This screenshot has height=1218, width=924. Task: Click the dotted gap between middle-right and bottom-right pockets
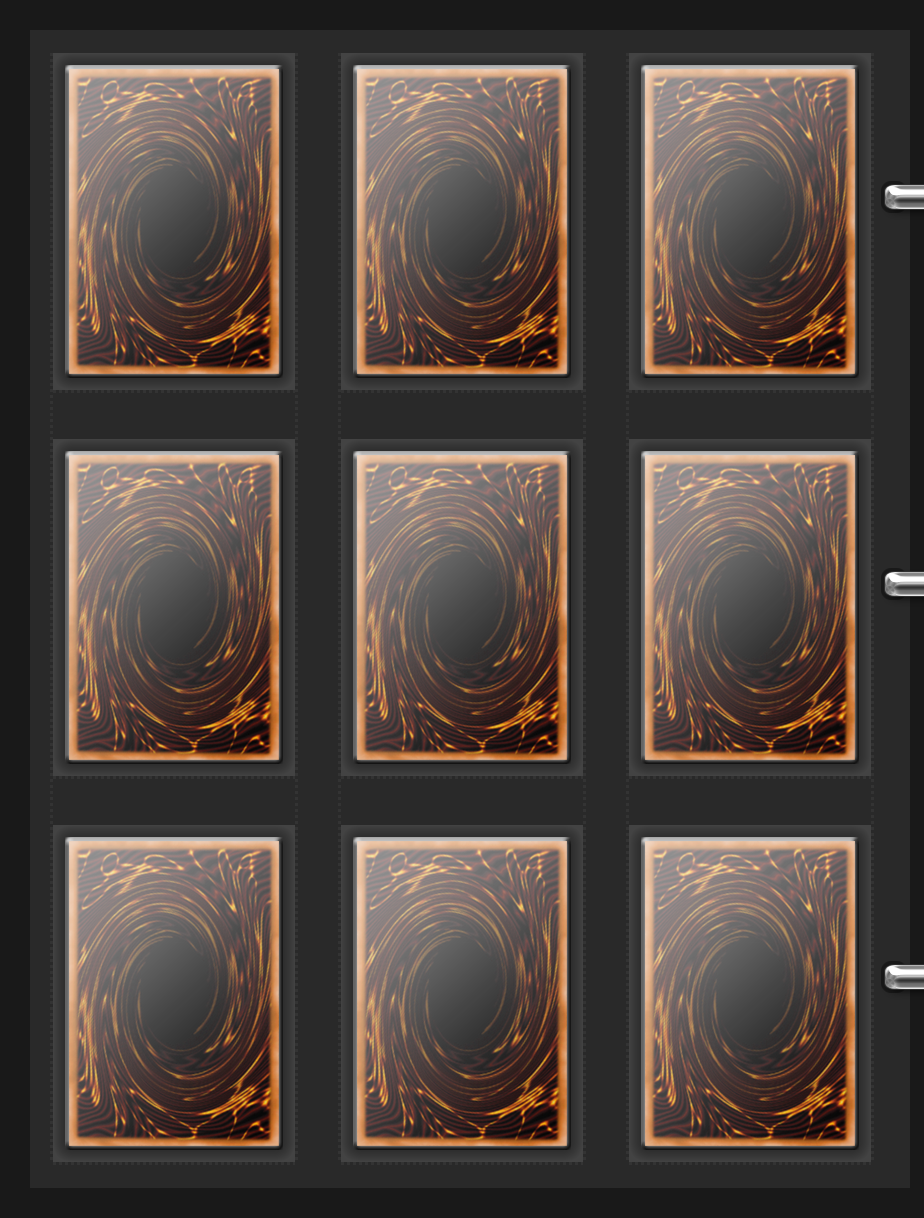click(x=749, y=800)
